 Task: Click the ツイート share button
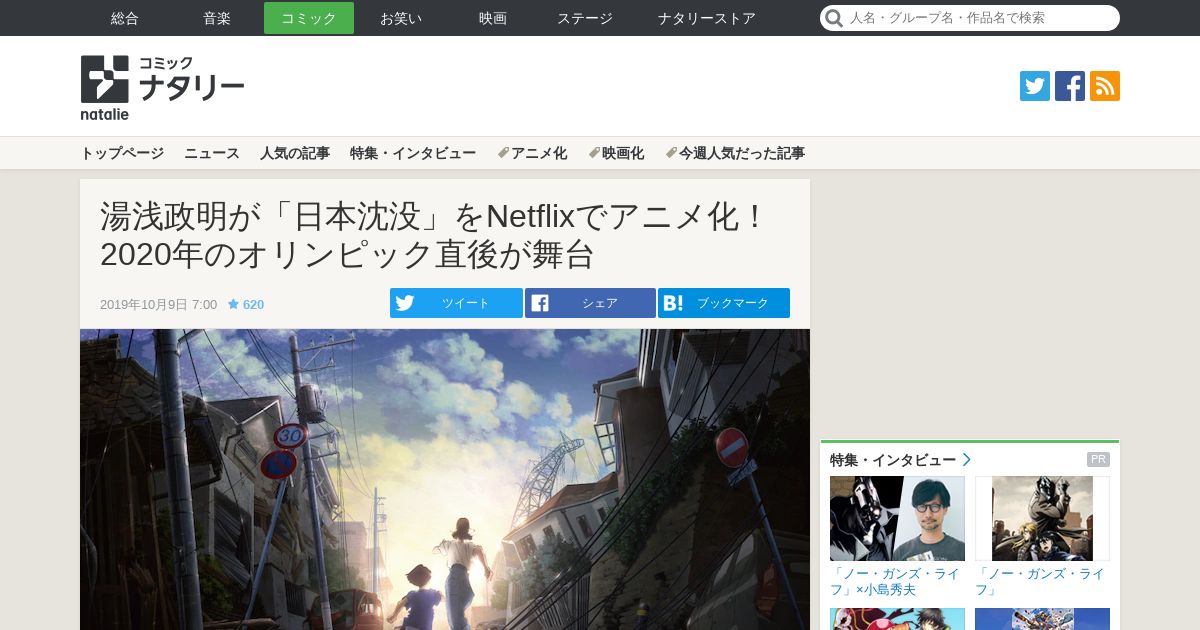(456, 303)
